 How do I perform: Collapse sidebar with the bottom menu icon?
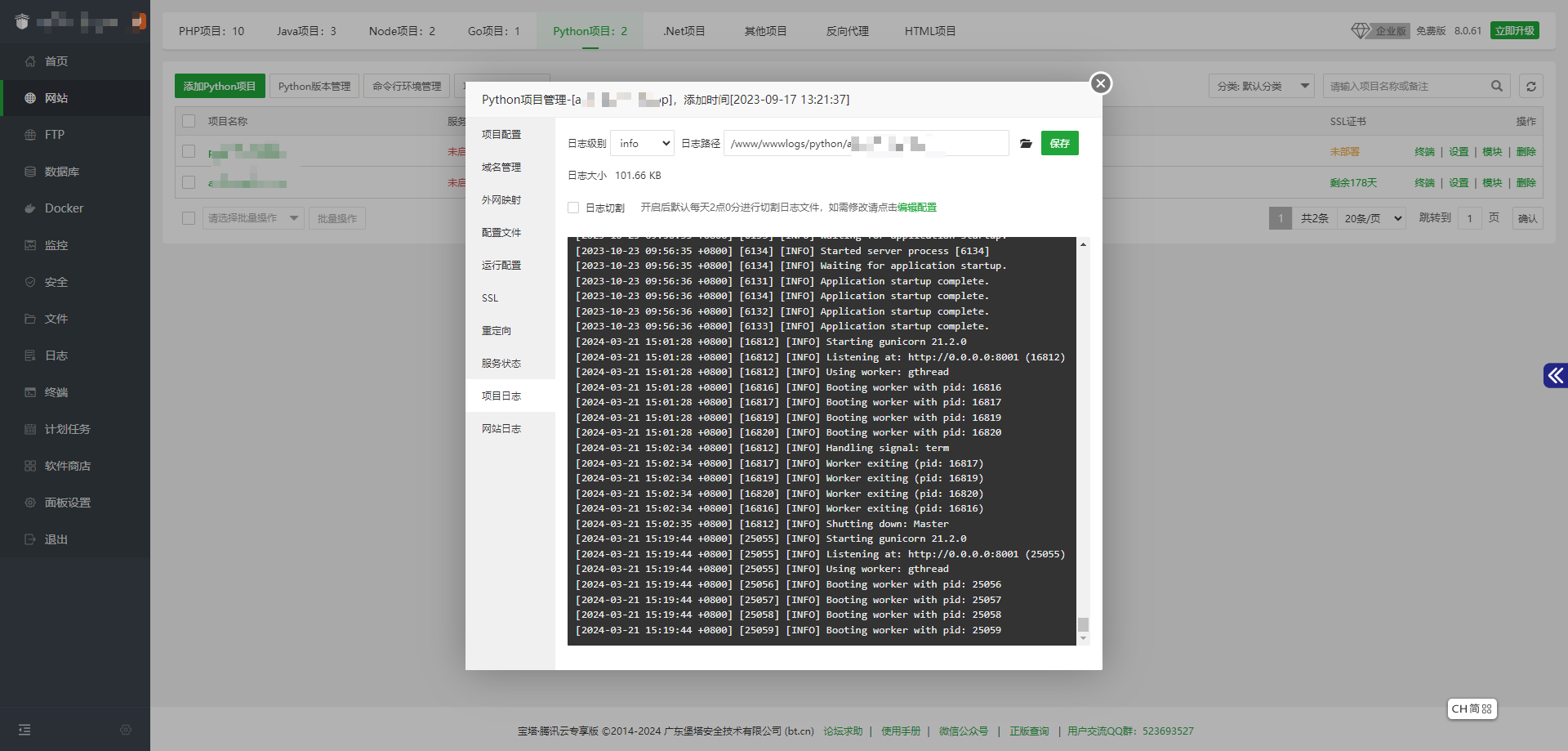coord(24,730)
